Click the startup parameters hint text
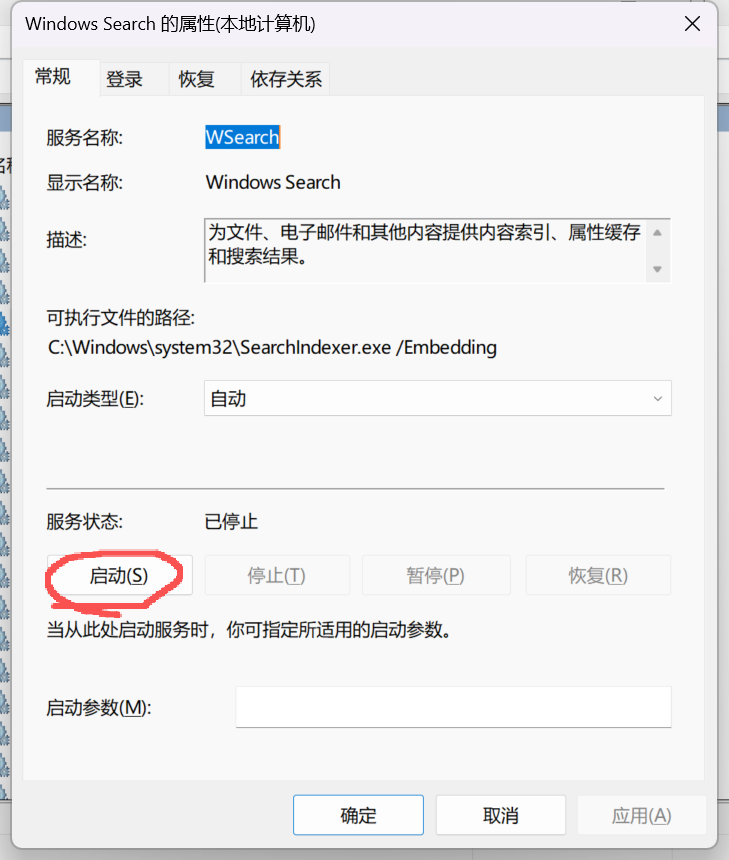The image size is (729, 860). click(249, 629)
